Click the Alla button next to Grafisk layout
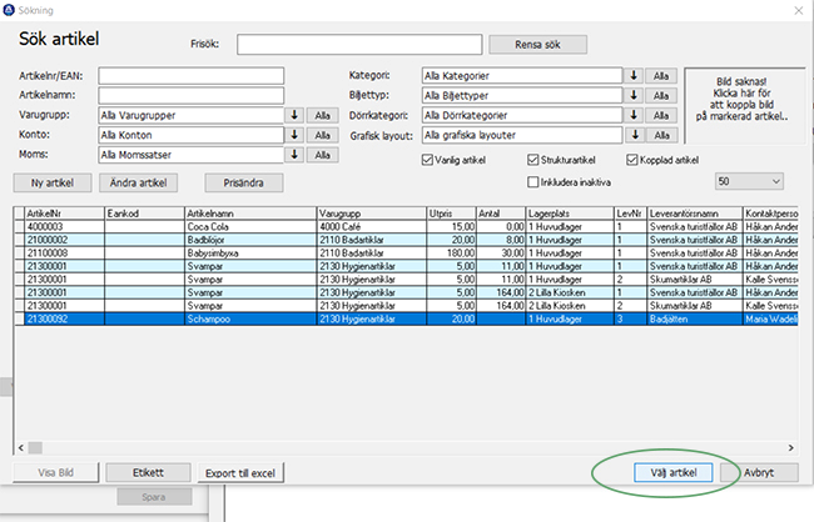 click(x=662, y=135)
